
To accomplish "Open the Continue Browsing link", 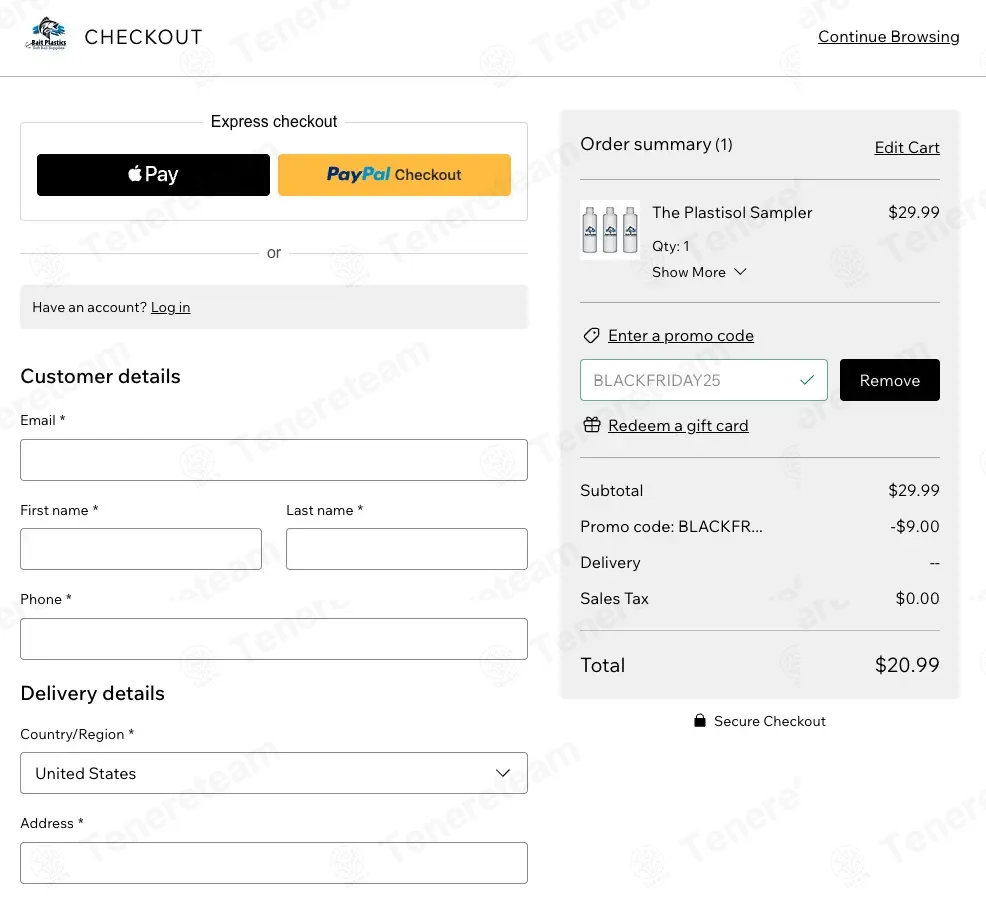I will pyautogui.click(x=888, y=37).
